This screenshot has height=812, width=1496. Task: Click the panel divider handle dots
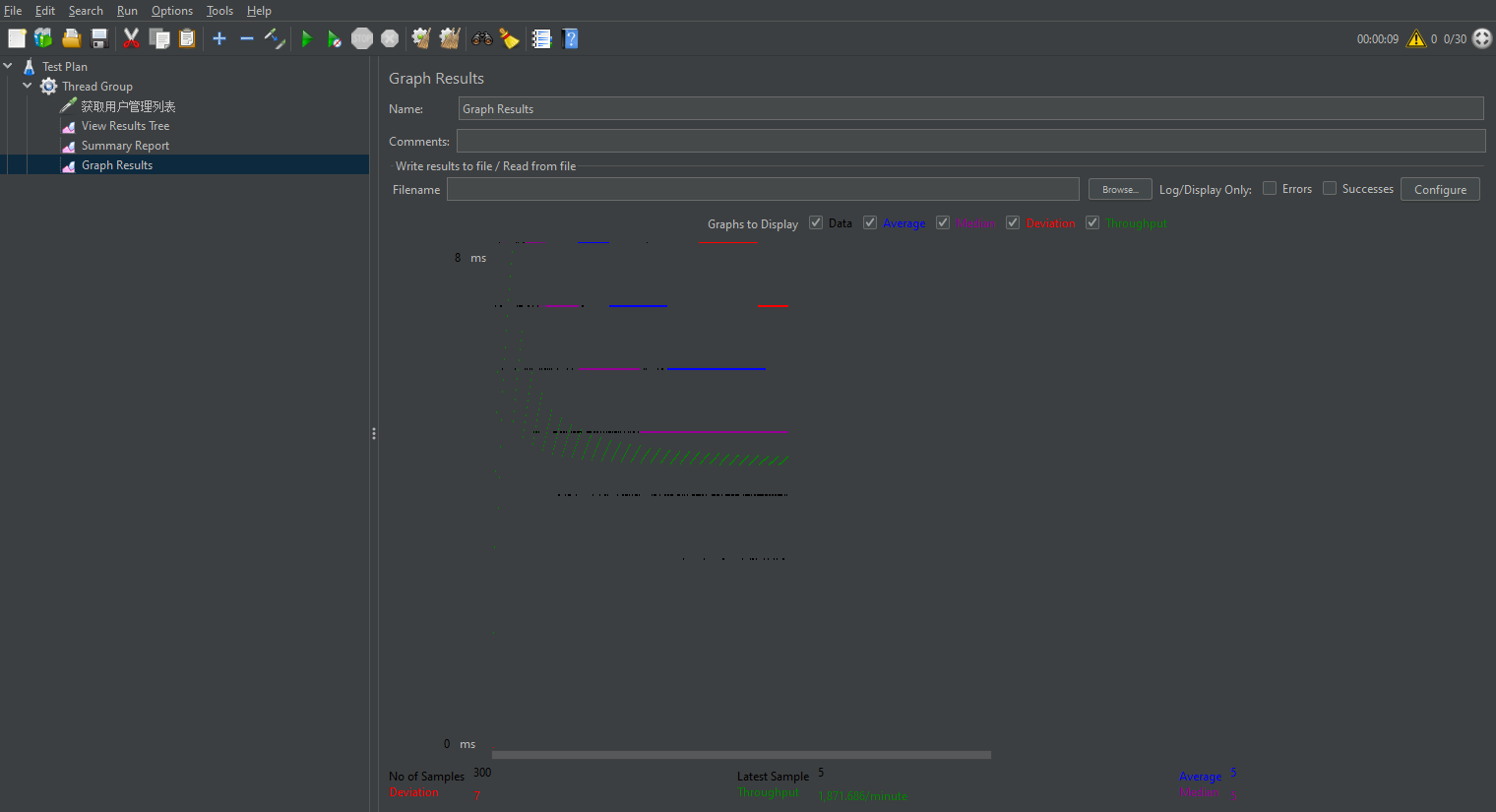click(x=374, y=433)
